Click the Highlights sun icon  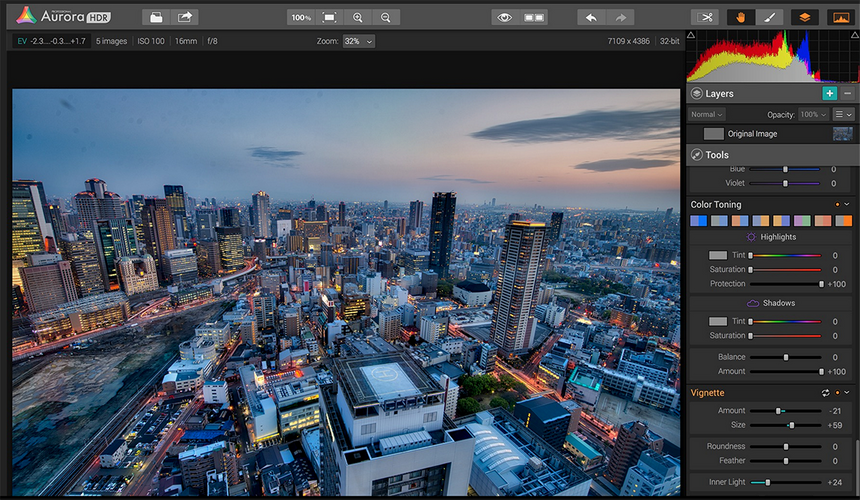pyautogui.click(x=751, y=237)
